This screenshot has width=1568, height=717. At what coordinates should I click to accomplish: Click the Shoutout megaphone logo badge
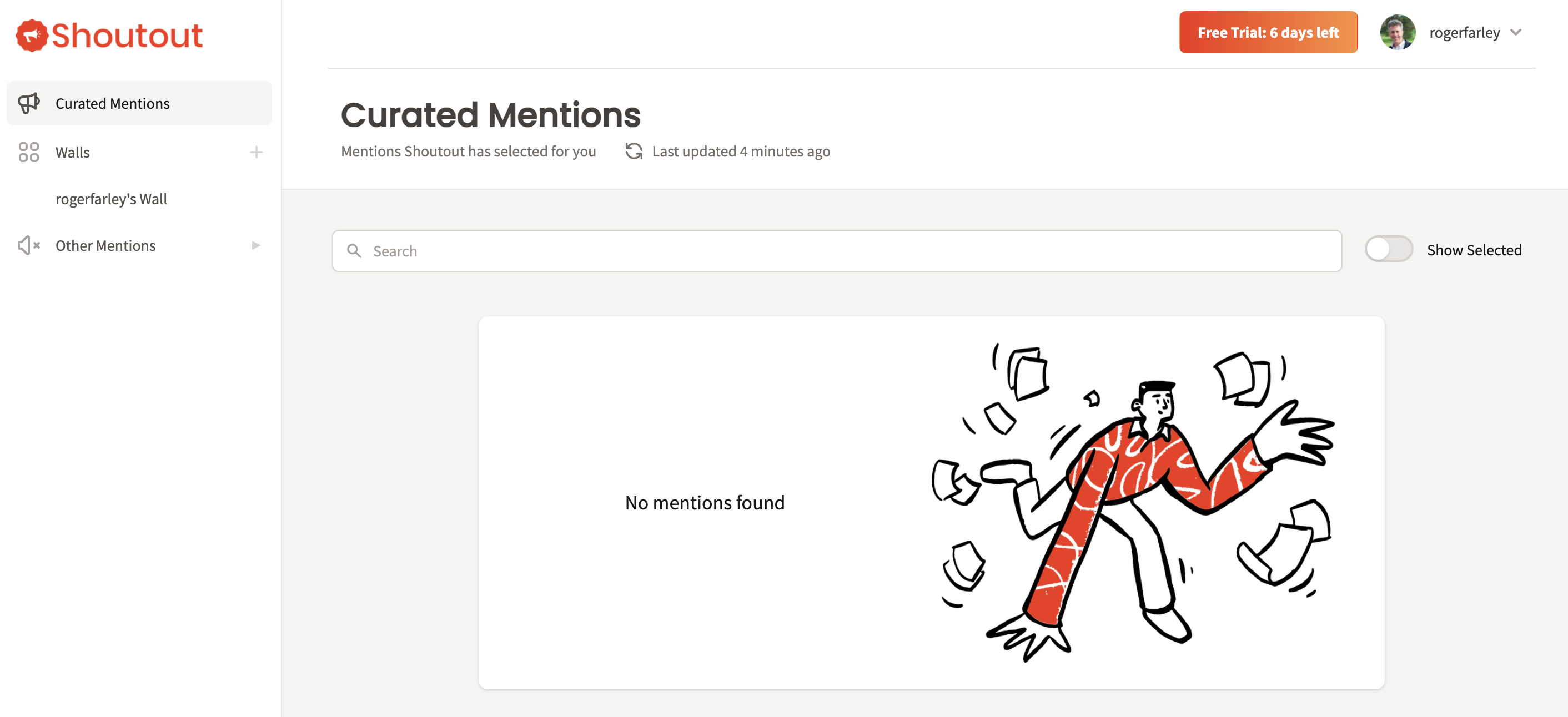pos(32,36)
